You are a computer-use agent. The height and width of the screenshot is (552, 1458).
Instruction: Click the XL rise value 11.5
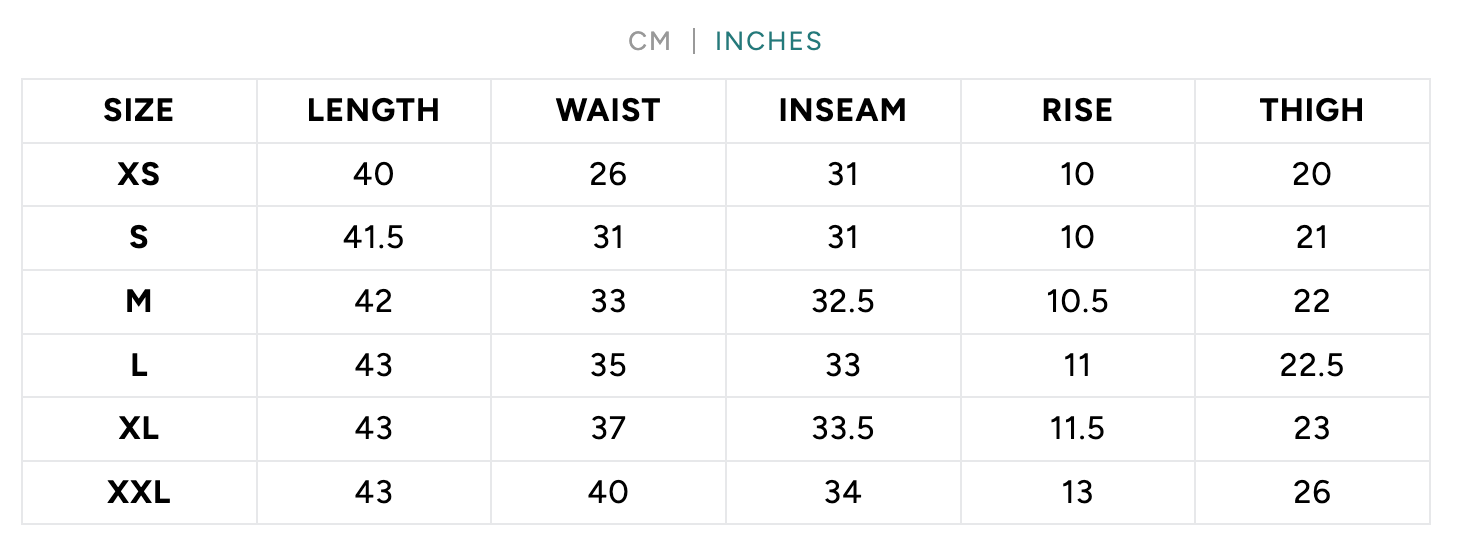[x=1077, y=429]
